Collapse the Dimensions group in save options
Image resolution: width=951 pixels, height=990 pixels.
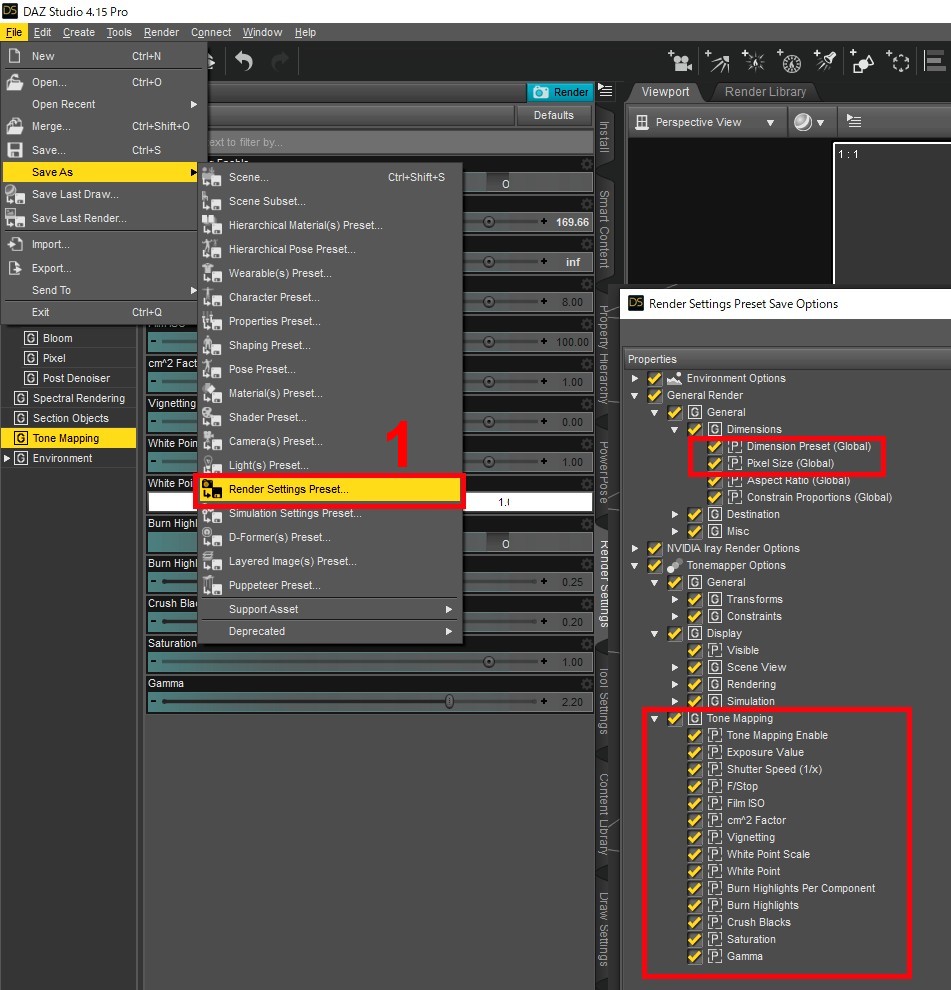tap(674, 430)
